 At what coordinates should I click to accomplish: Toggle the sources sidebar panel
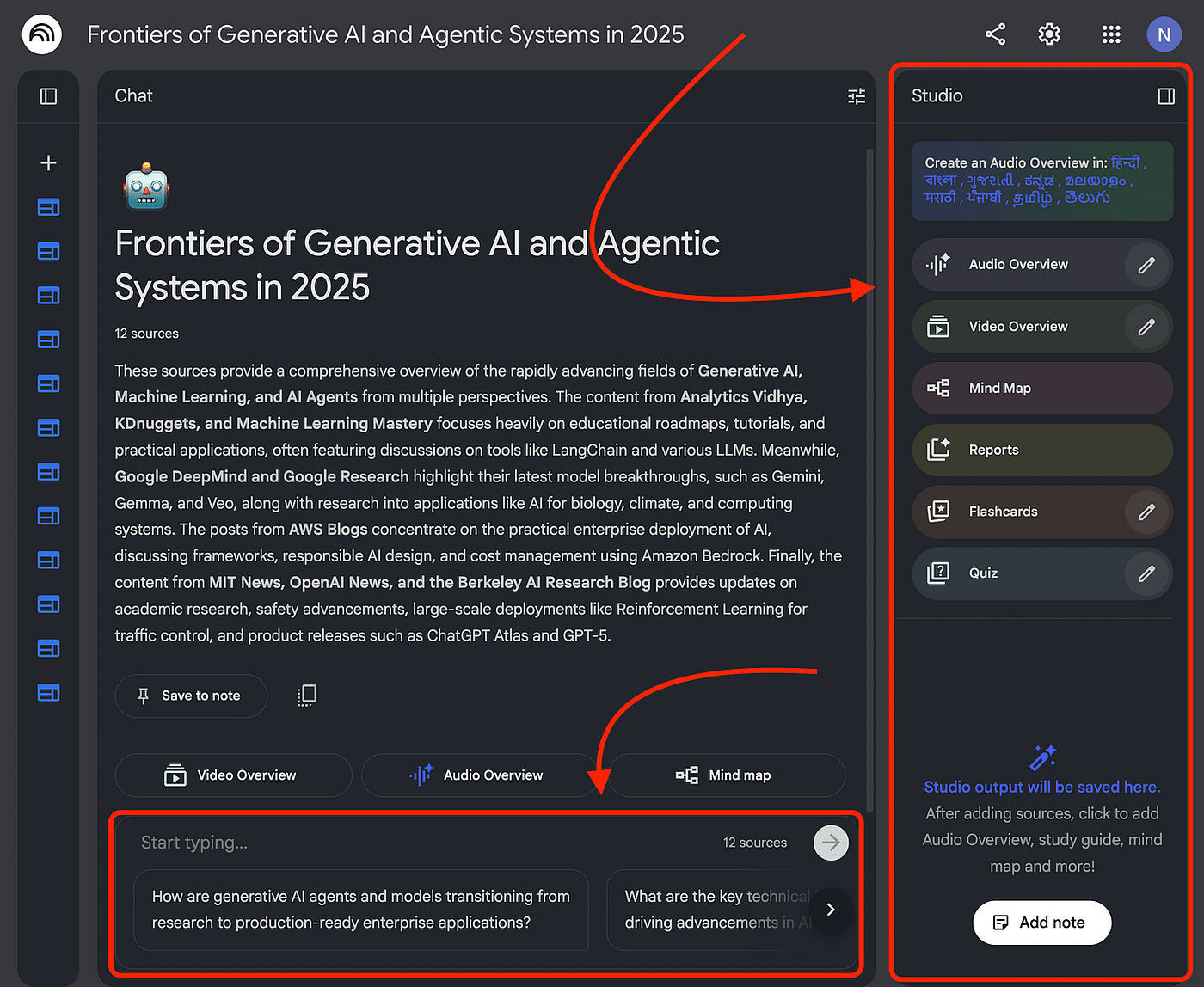coord(49,96)
